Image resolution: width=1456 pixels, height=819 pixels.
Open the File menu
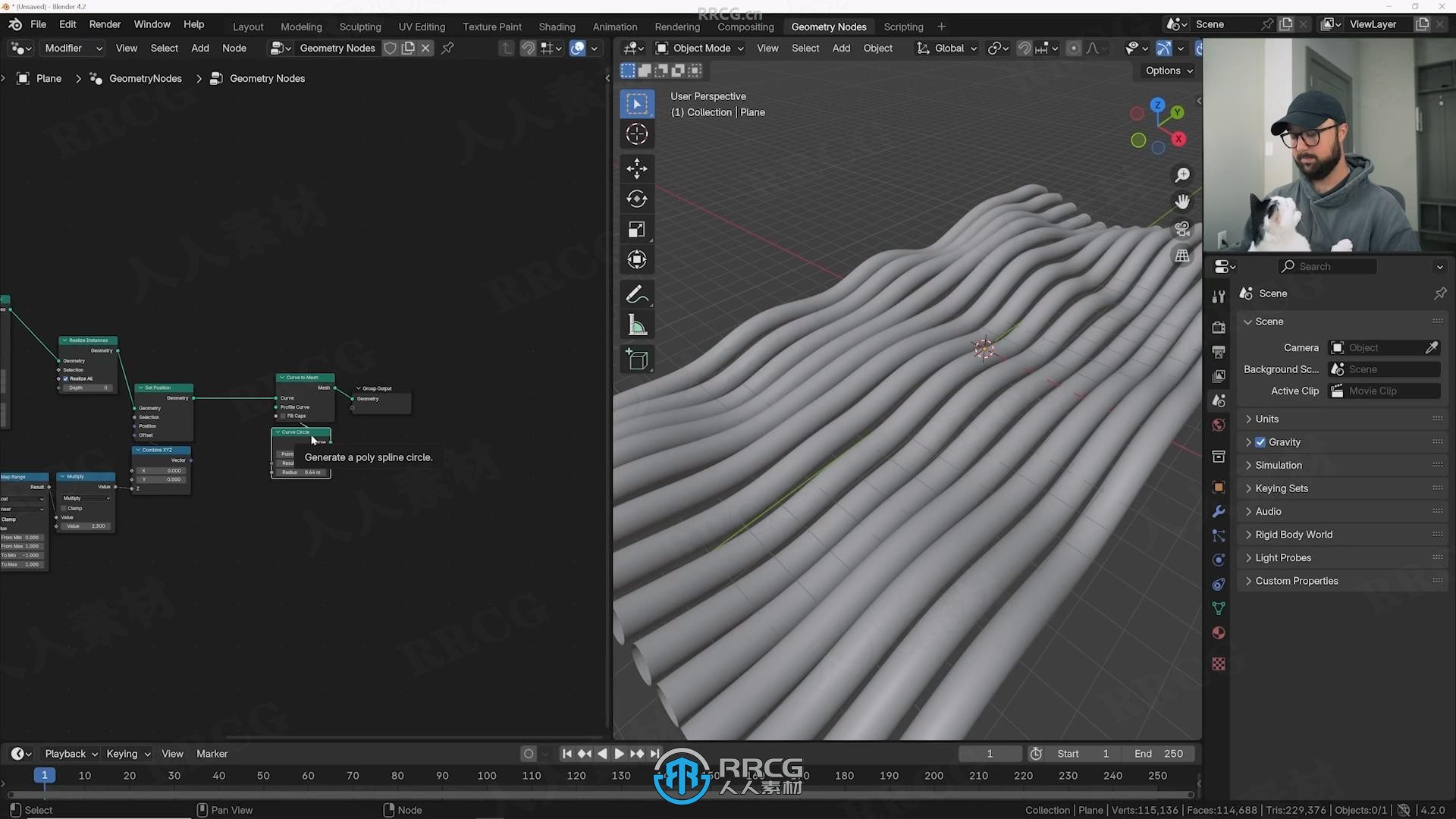point(38,24)
